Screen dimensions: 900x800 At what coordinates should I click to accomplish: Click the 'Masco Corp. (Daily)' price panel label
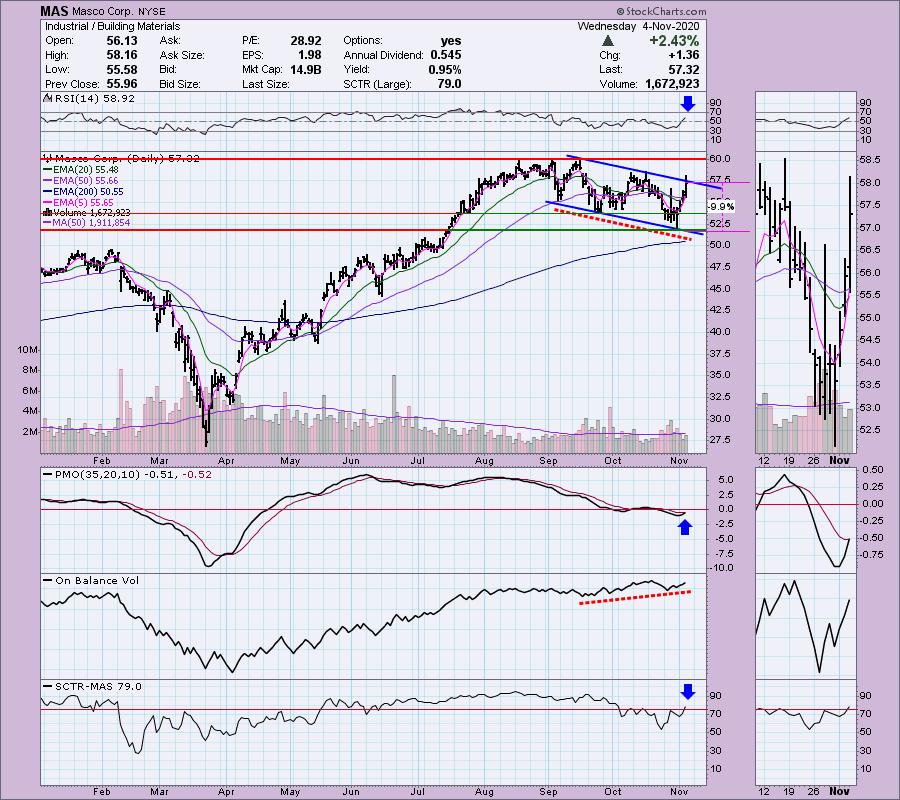pyautogui.click(x=124, y=158)
